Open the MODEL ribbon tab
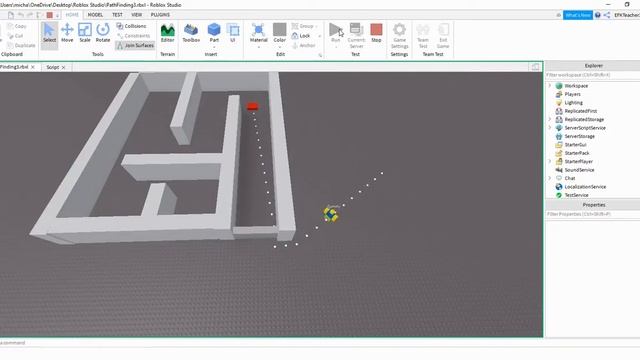 click(95, 15)
